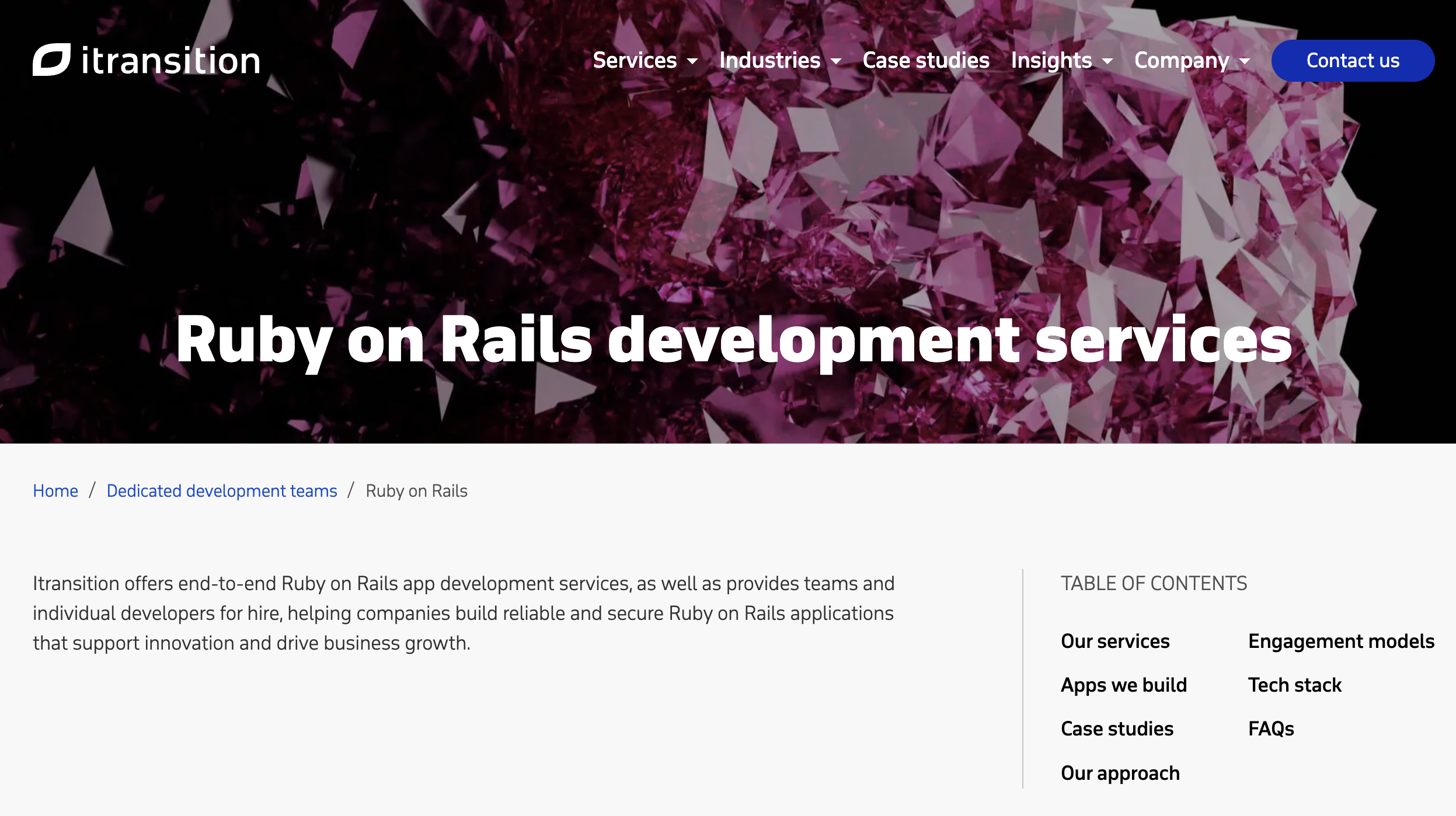The image size is (1456, 816).
Task: Click the TABLE OF CONTENTS label
Action: pyautogui.click(x=1154, y=584)
